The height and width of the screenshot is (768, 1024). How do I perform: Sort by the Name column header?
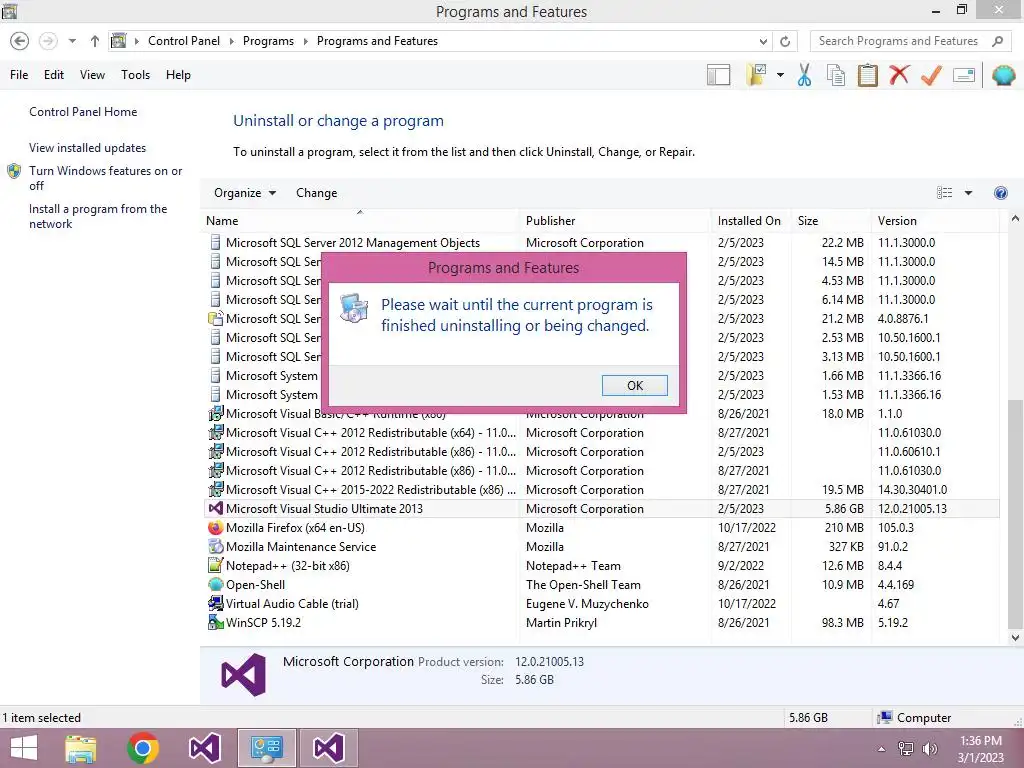[x=360, y=221]
